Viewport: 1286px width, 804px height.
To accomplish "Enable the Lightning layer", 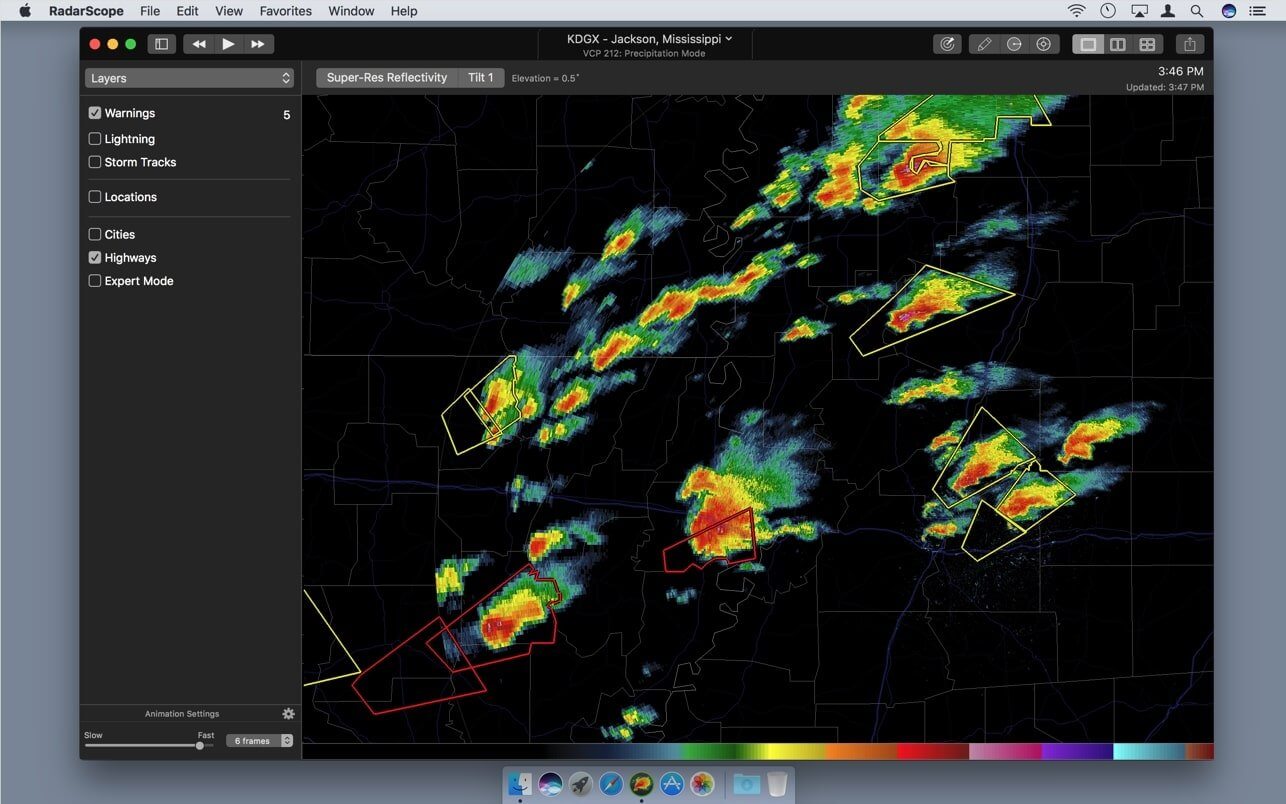I will [x=95, y=138].
